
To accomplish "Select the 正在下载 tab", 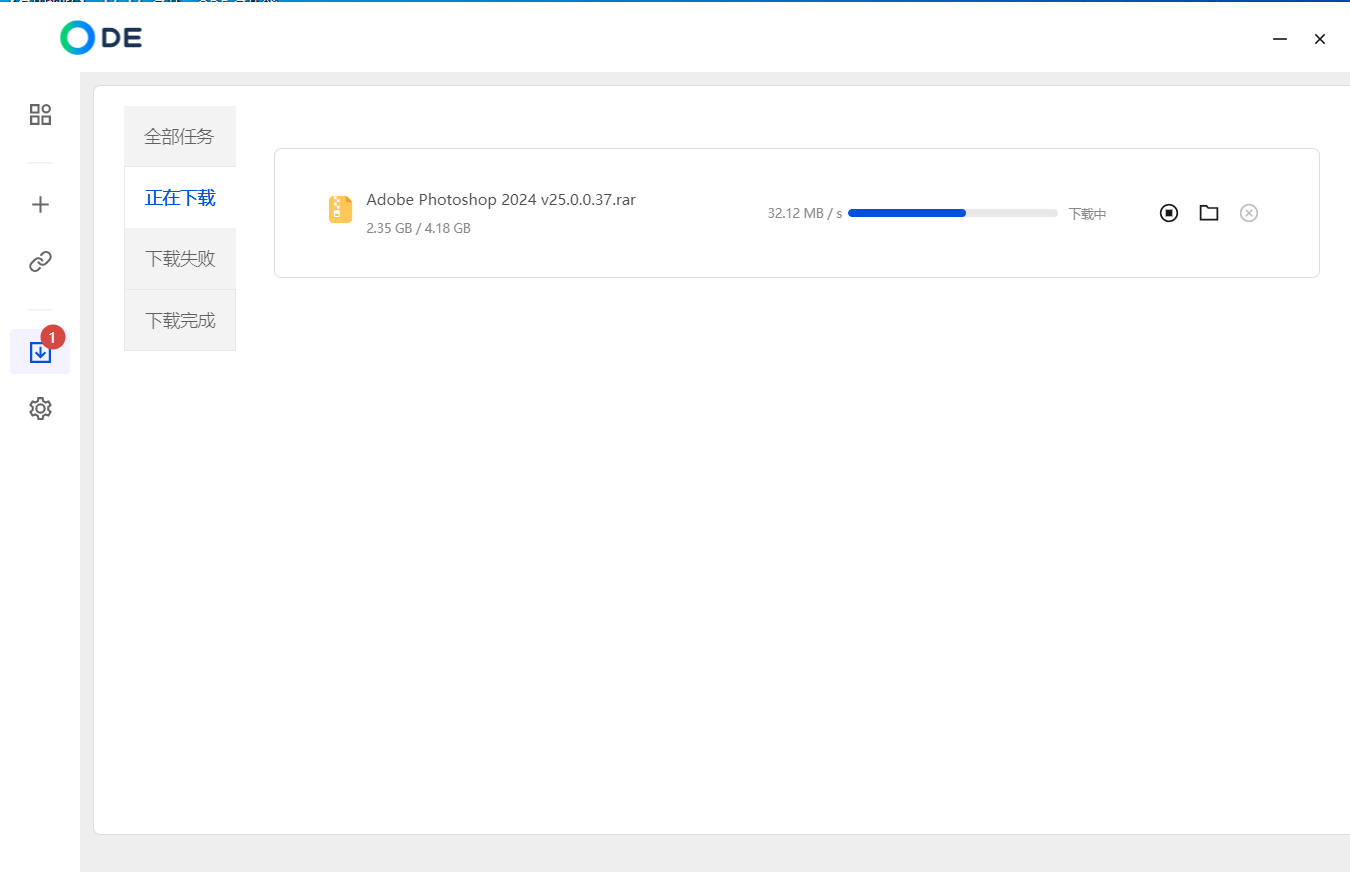I will point(180,198).
